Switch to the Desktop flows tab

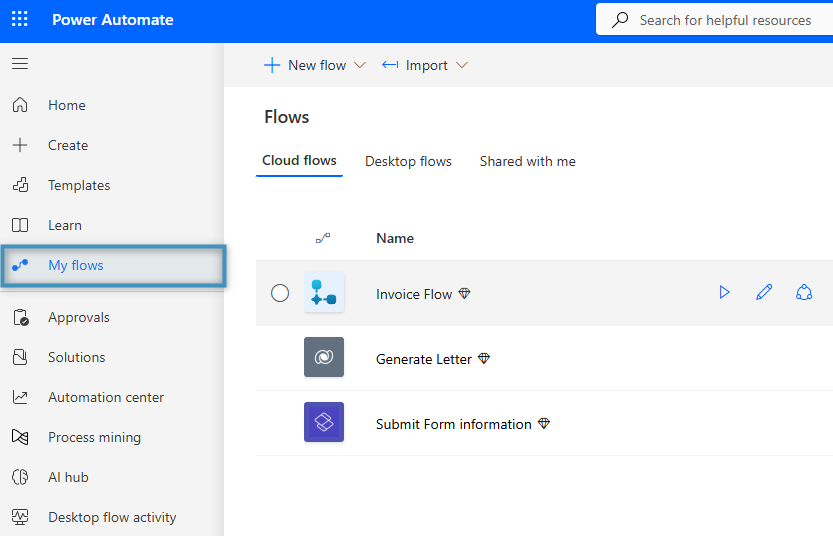pos(408,161)
